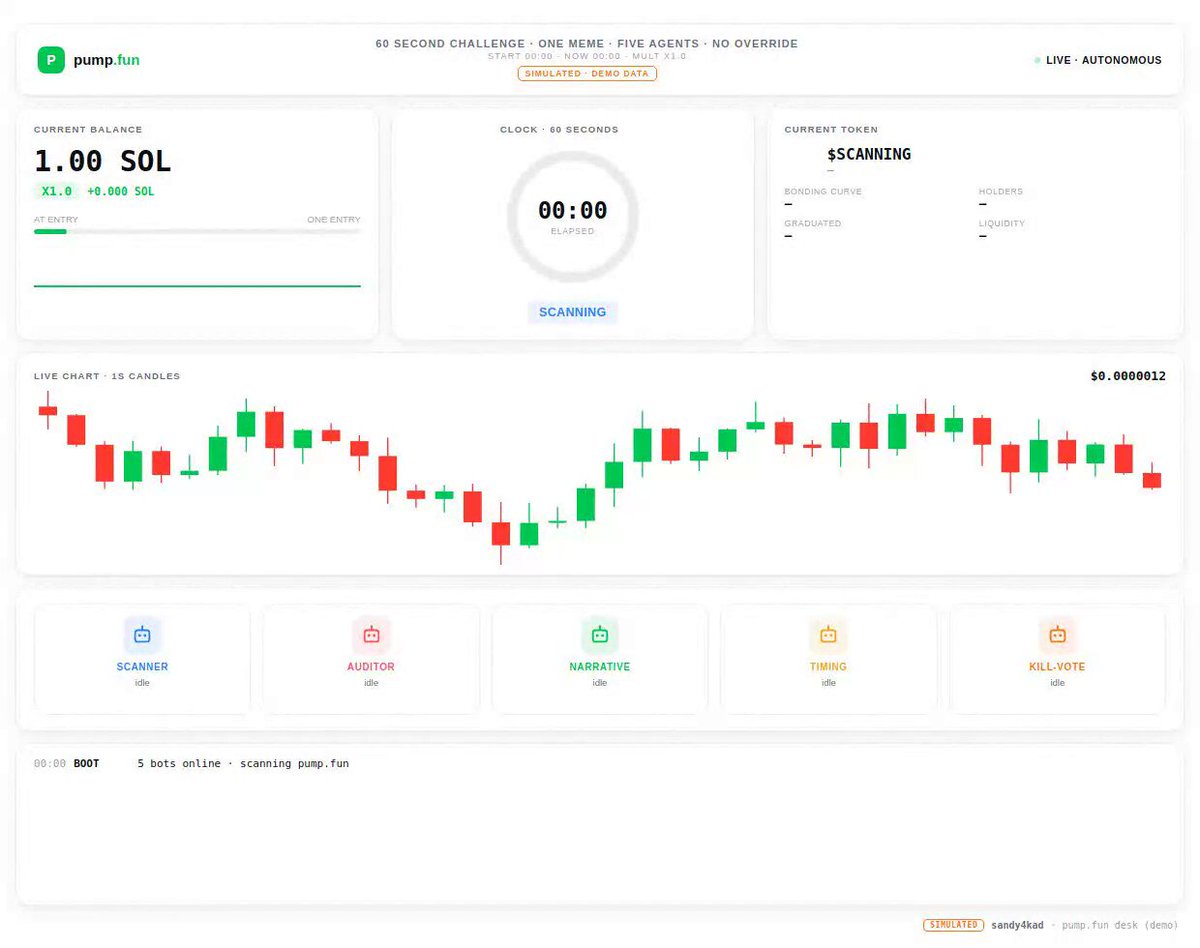The height and width of the screenshot is (948, 1200).
Task: Select the blue Scanner bot icon
Action: [x=142, y=635]
